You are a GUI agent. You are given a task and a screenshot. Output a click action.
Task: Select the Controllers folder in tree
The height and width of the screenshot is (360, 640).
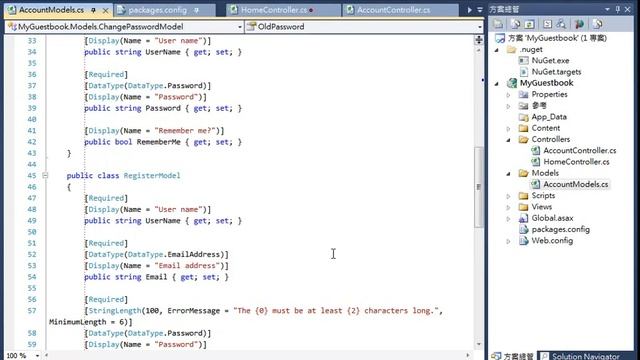pyautogui.click(x=551, y=139)
